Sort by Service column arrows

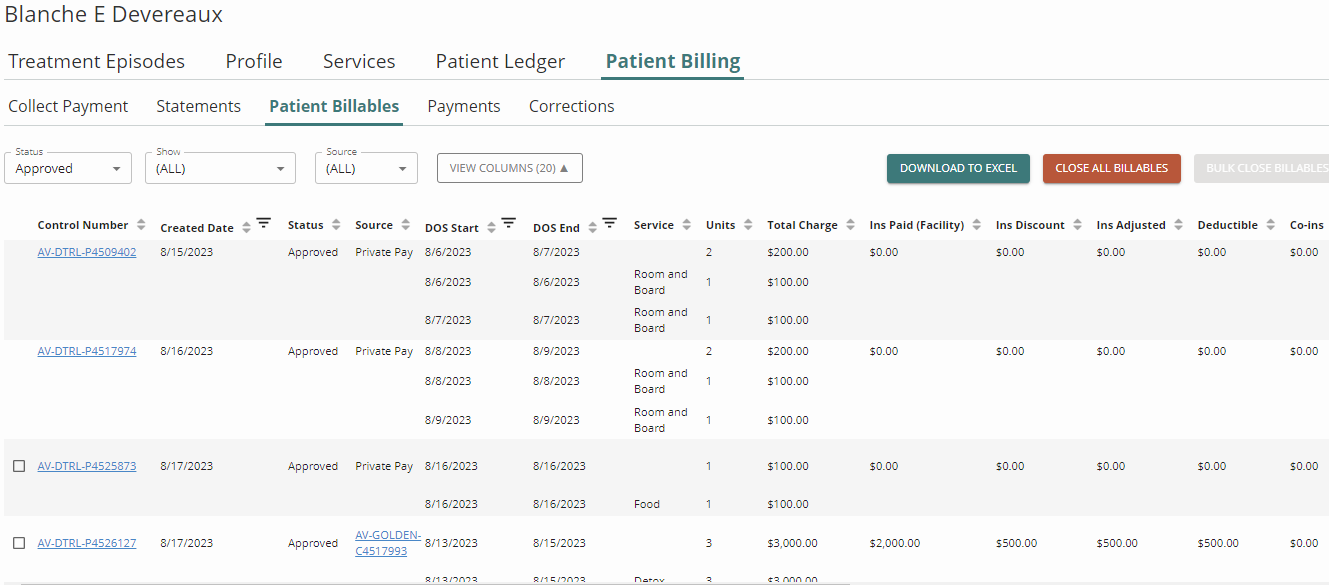[686, 225]
